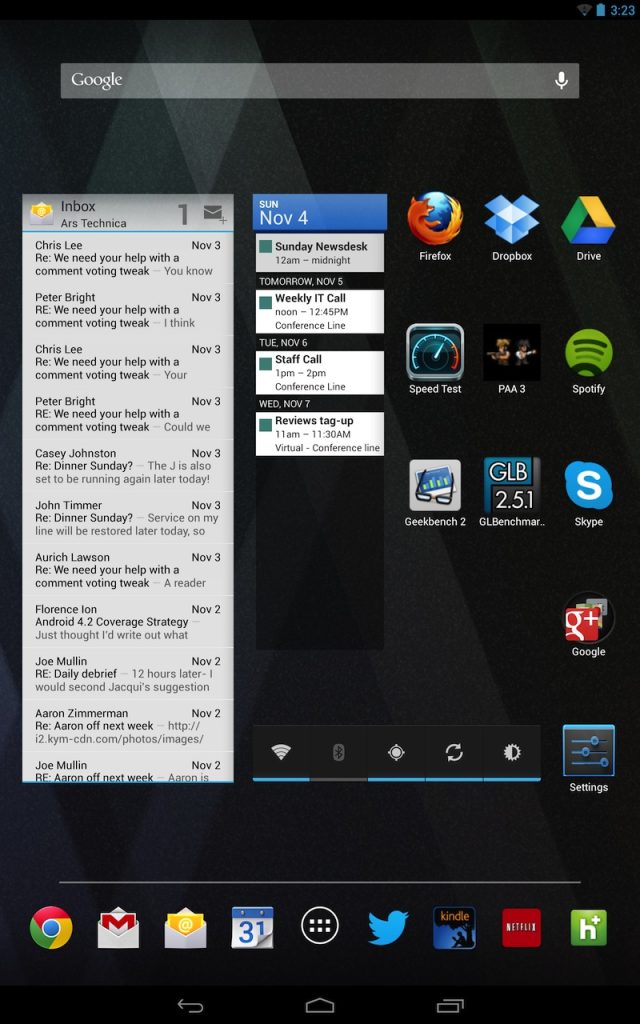The image size is (640, 1024).
Task: Tap the TUE, NOV 6 date header
Action: [283, 343]
